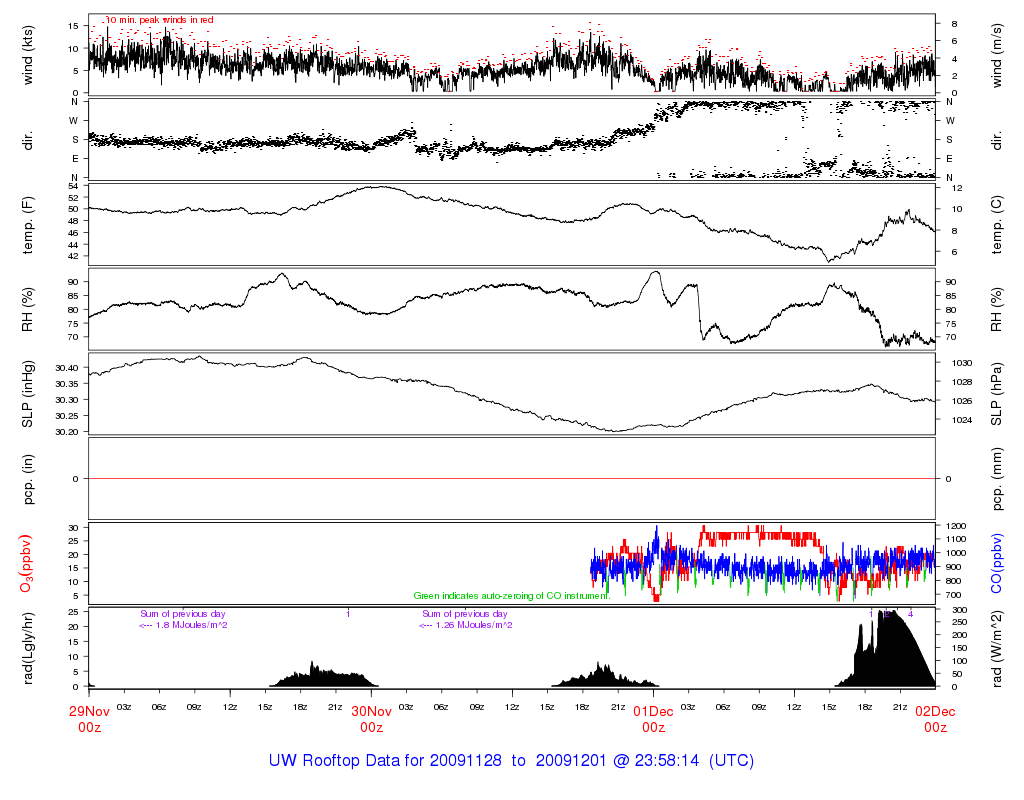This screenshot has height=800, width=1024.
Task: Select the '1.8 MJoules/m^2' radiation sum text
Action: [x=191, y=625]
